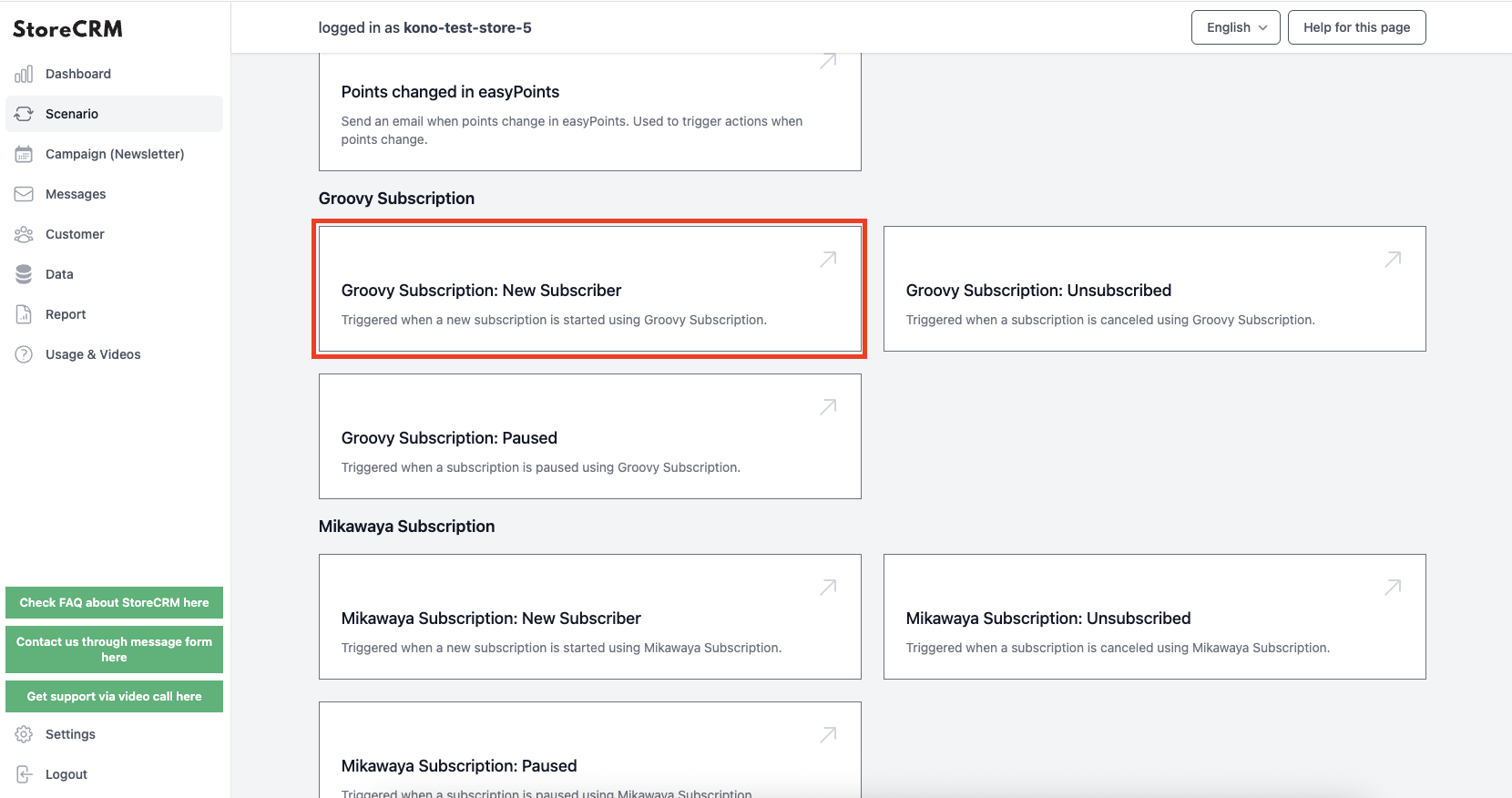Select Scenario in the sidebar menu

coord(114,114)
